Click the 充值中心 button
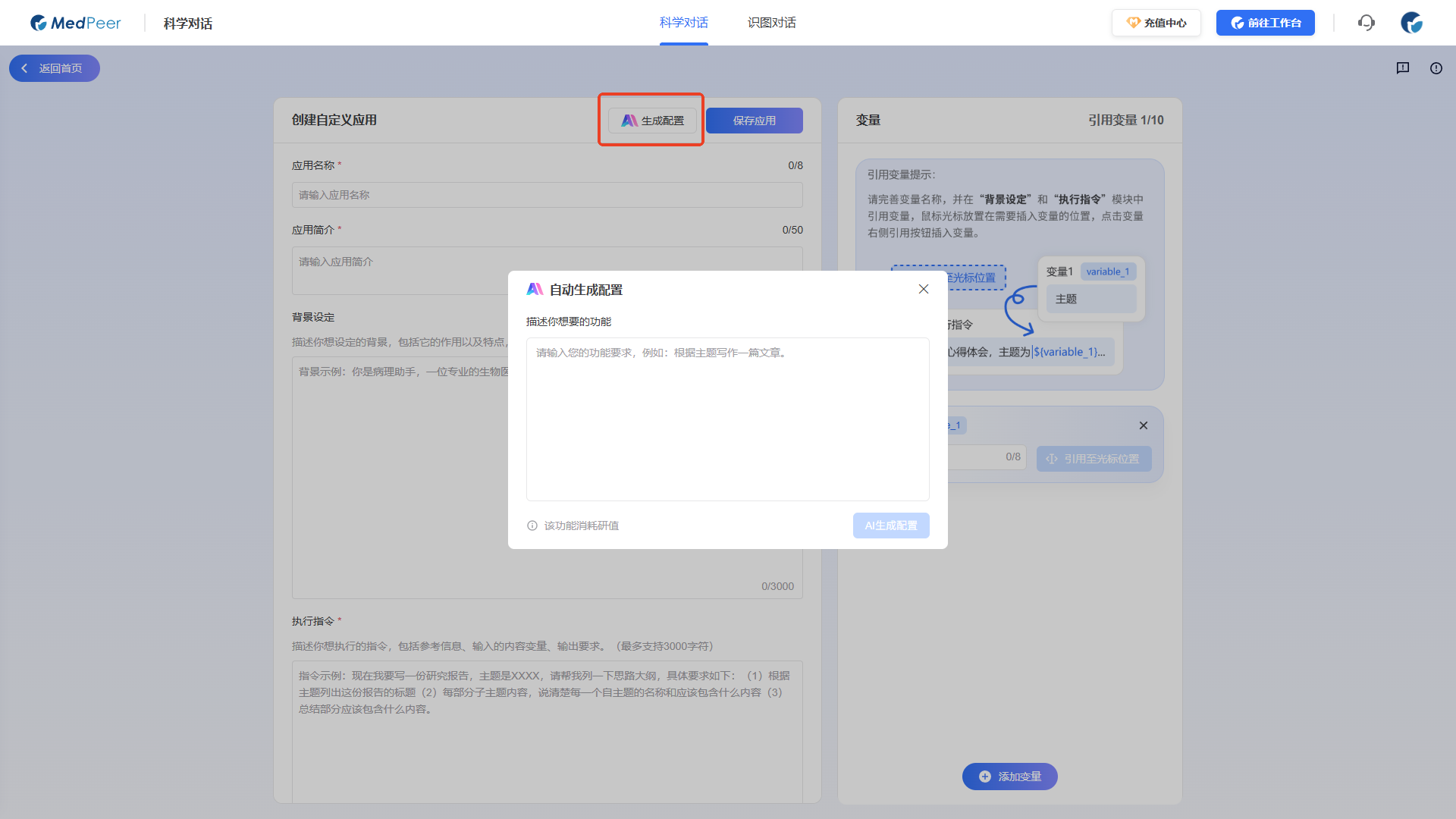1456x819 pixels. (1156, 23)
